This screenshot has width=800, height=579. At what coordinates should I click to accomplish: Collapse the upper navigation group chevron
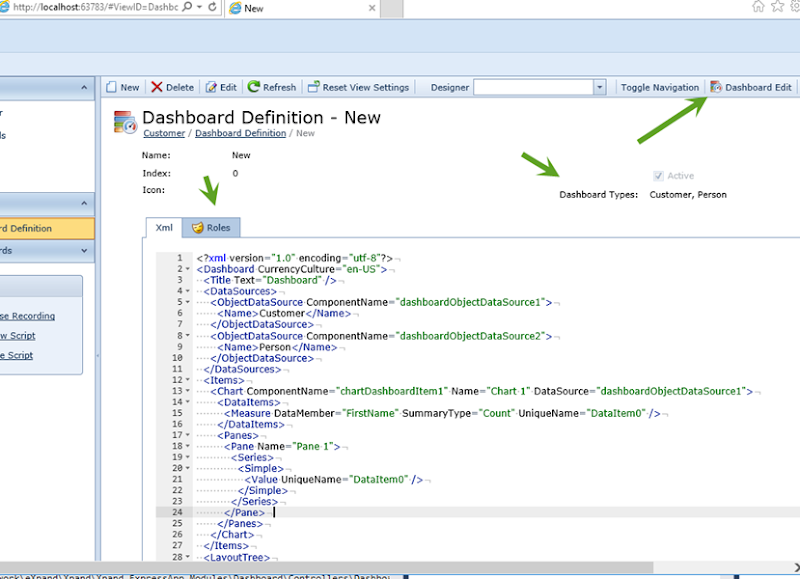click(x=85, y=88)
